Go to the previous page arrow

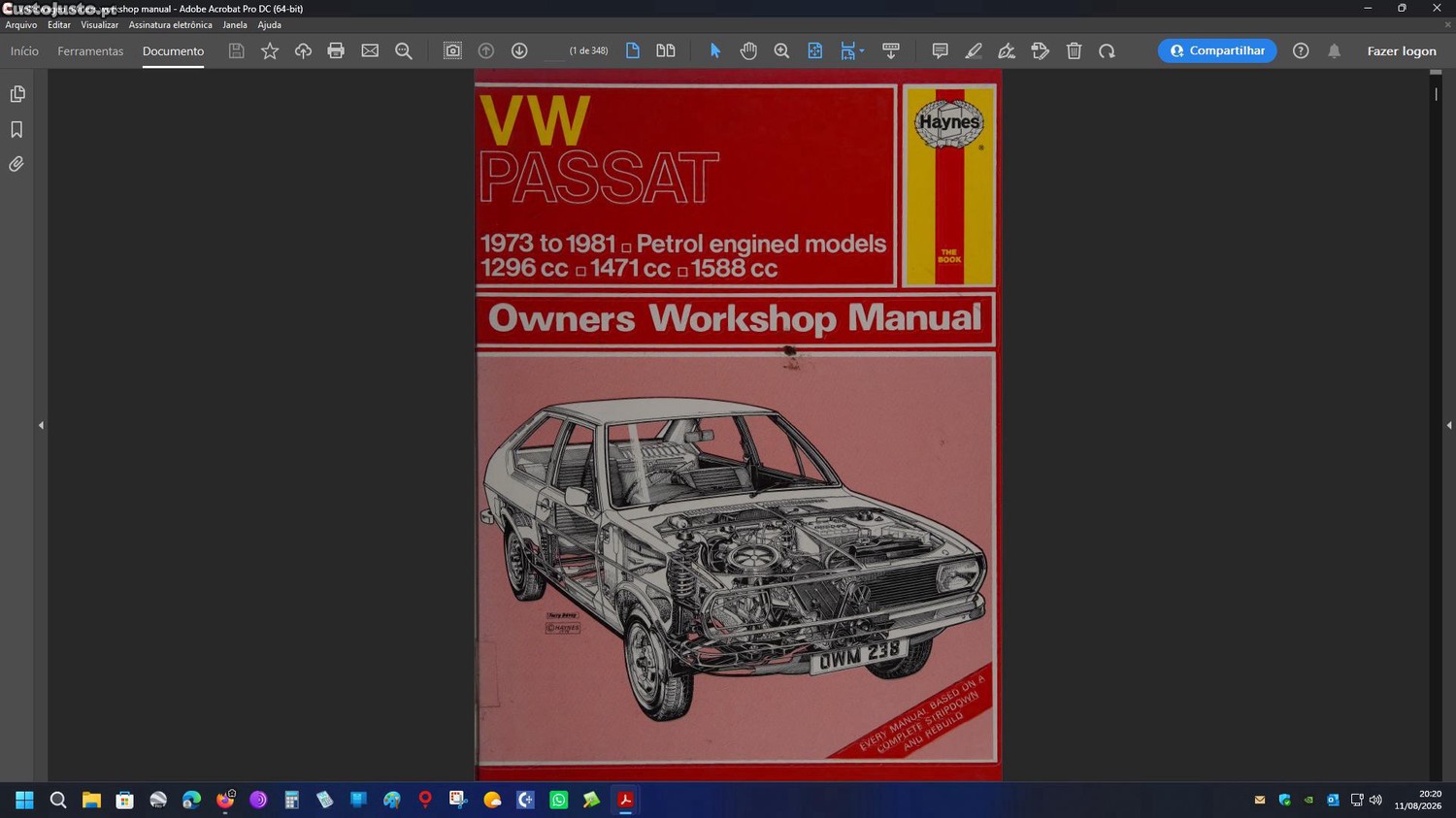486,51
